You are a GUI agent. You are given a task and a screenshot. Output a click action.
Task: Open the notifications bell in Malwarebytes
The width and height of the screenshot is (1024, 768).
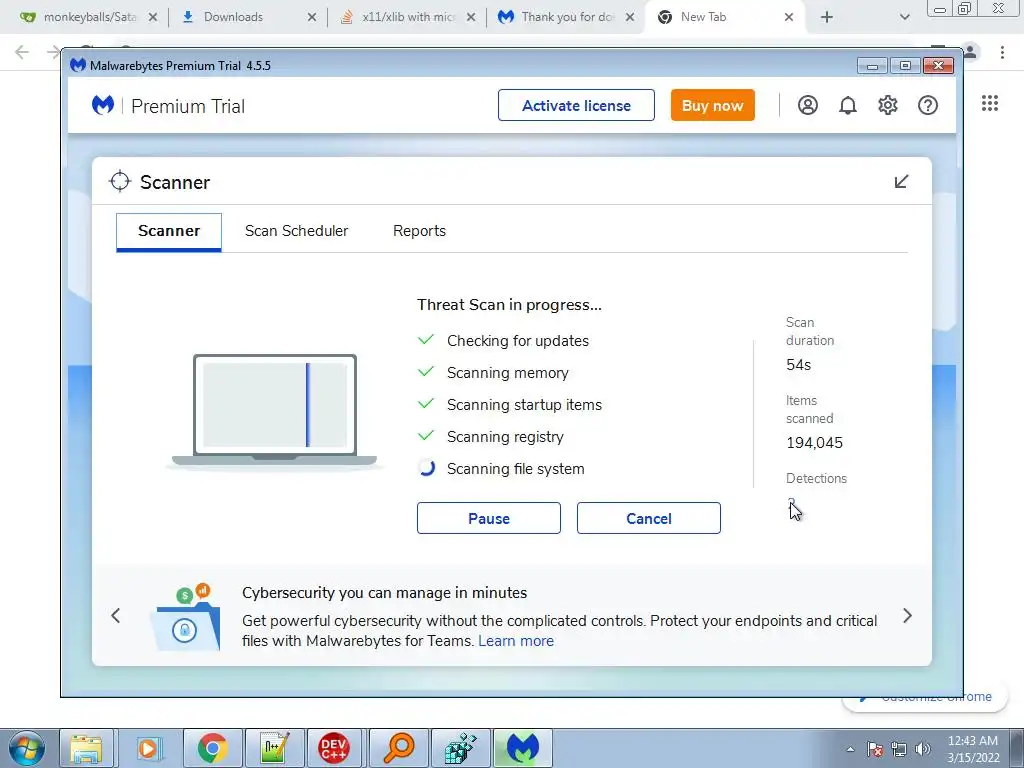click(848, 105)
